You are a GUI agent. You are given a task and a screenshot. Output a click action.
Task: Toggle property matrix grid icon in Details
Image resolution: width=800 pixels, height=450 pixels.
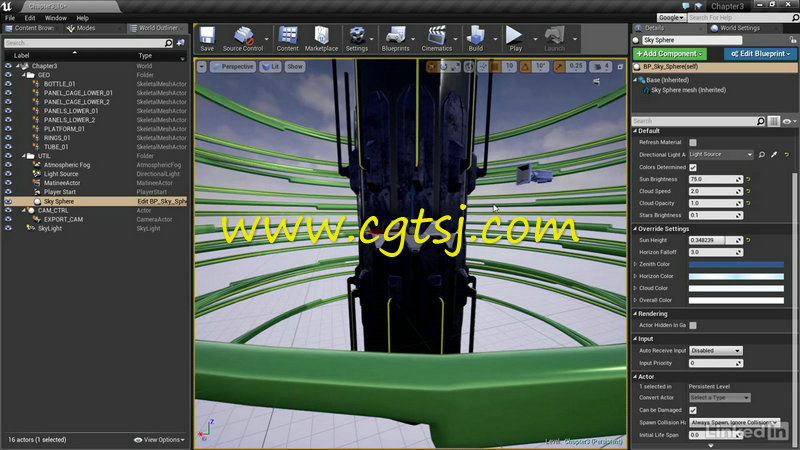774,121
